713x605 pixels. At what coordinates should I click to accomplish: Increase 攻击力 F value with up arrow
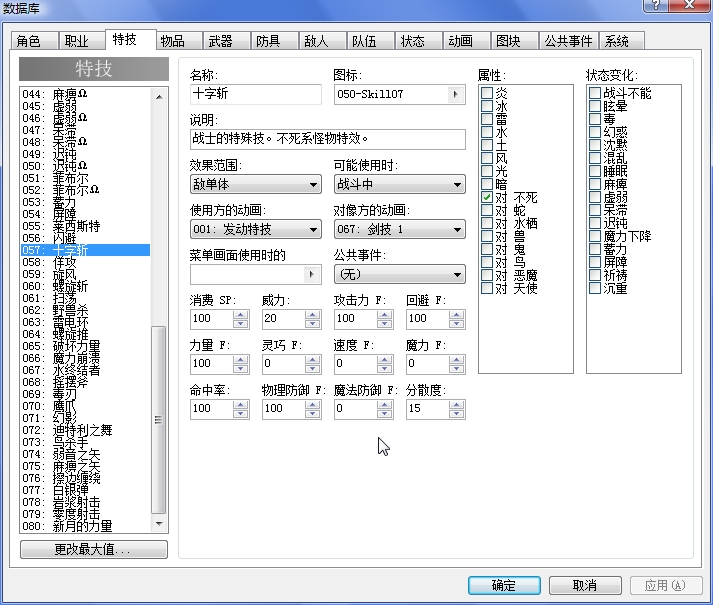point(385,315)
